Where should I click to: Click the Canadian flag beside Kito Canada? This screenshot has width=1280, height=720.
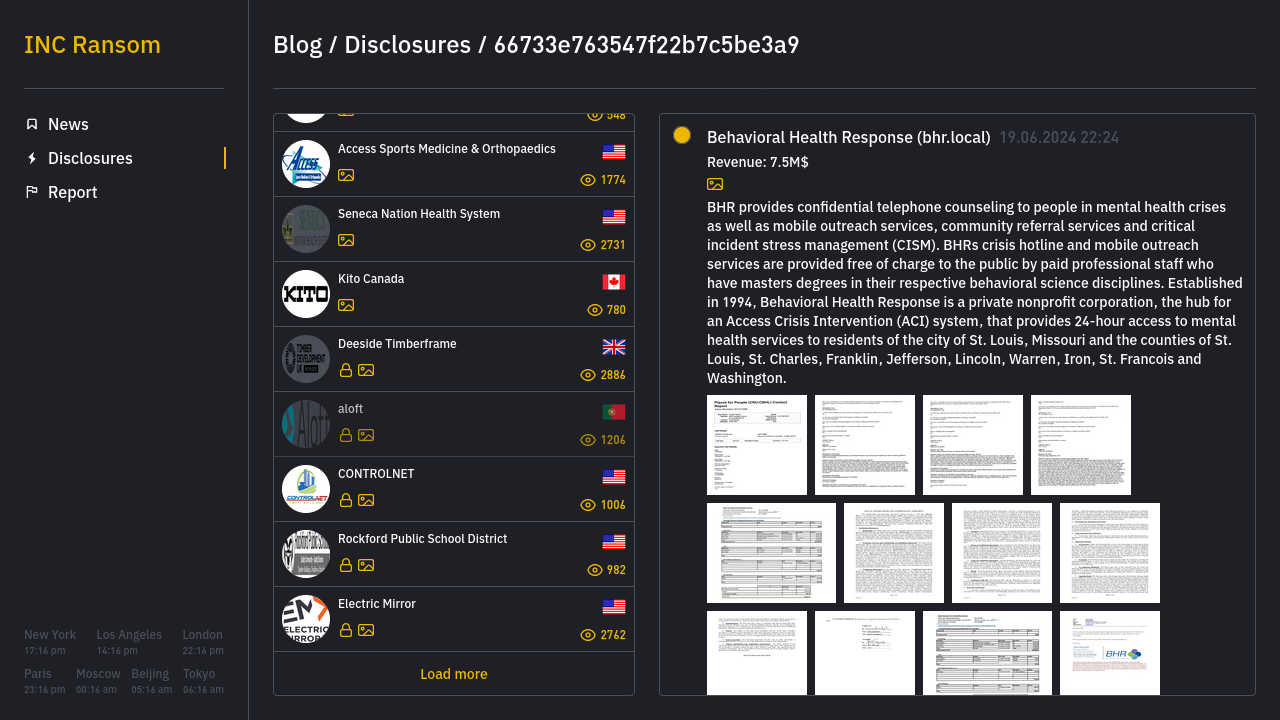click(614, 282)
